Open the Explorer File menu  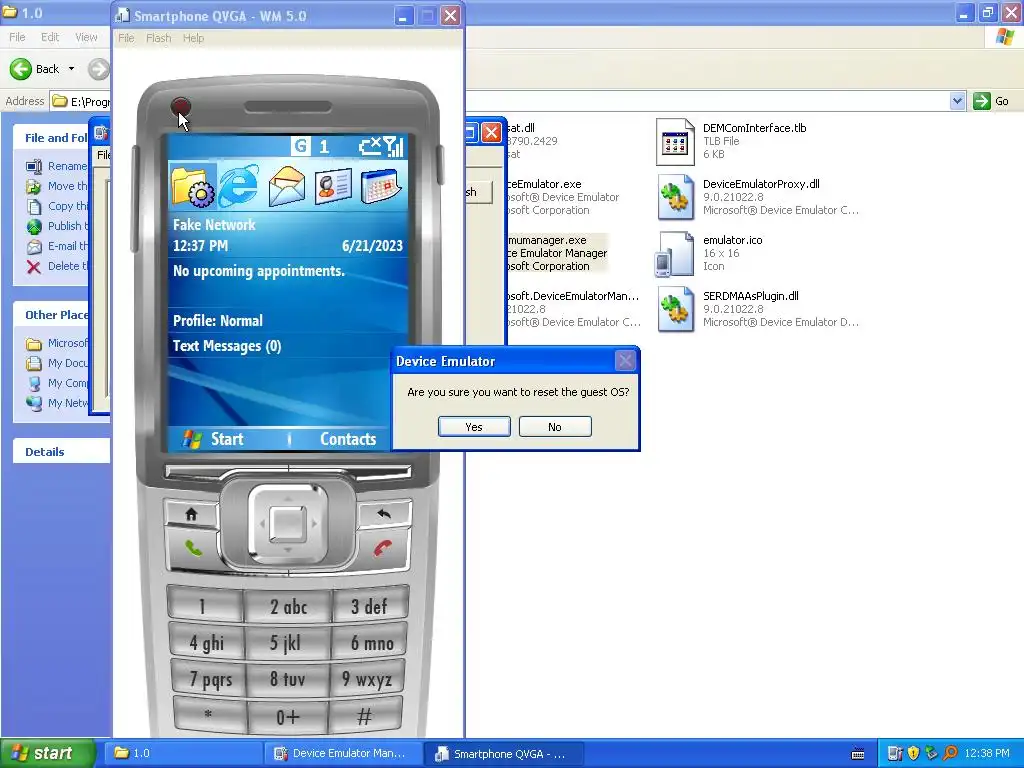[x=17, y=37]
